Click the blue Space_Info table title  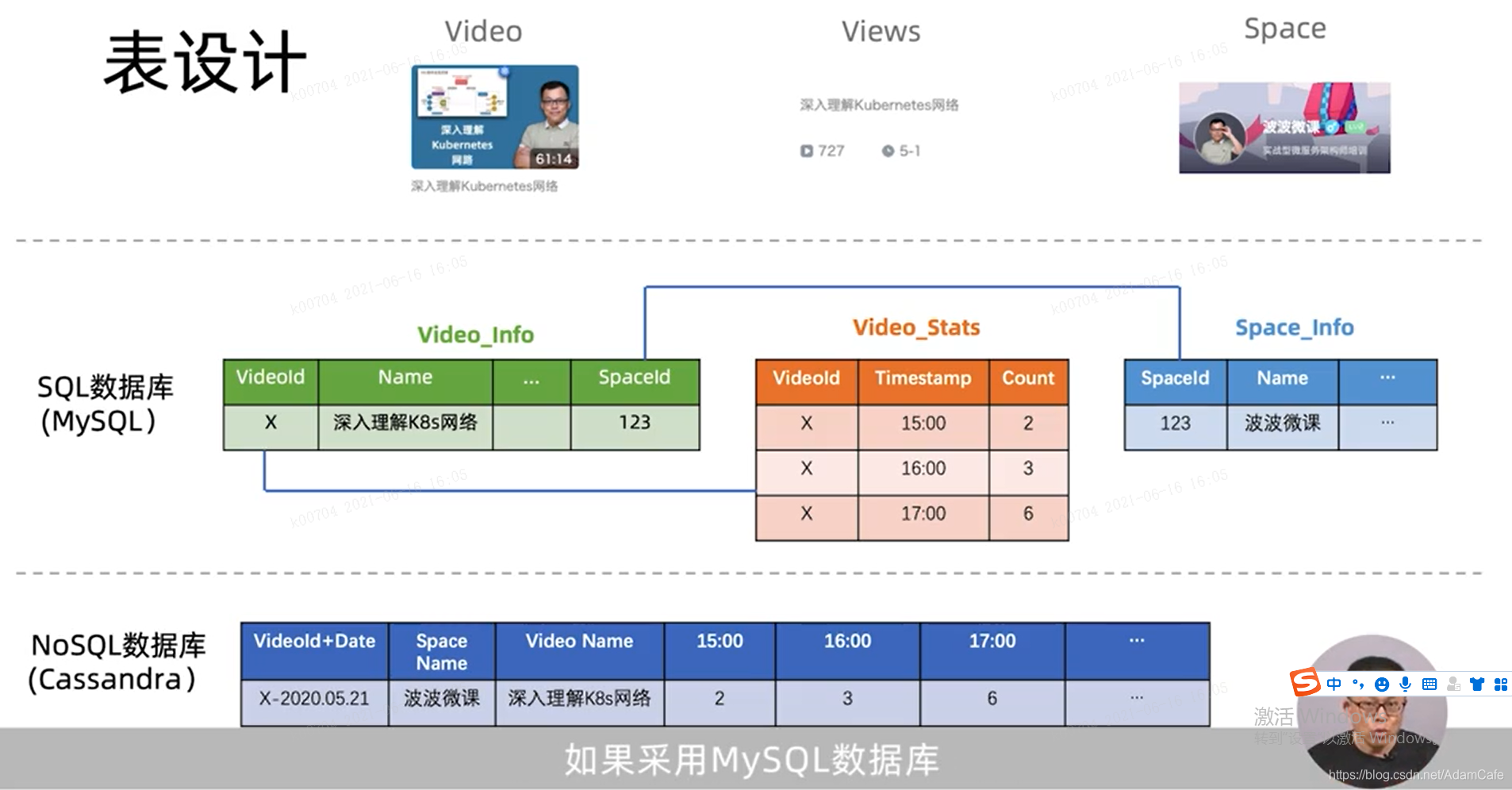click(1295, 328)
